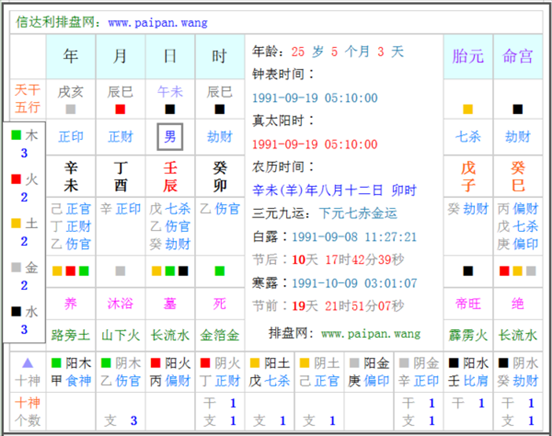
Task: Click the red square in the 月 column under 辰巳
Action: point(120,109)
